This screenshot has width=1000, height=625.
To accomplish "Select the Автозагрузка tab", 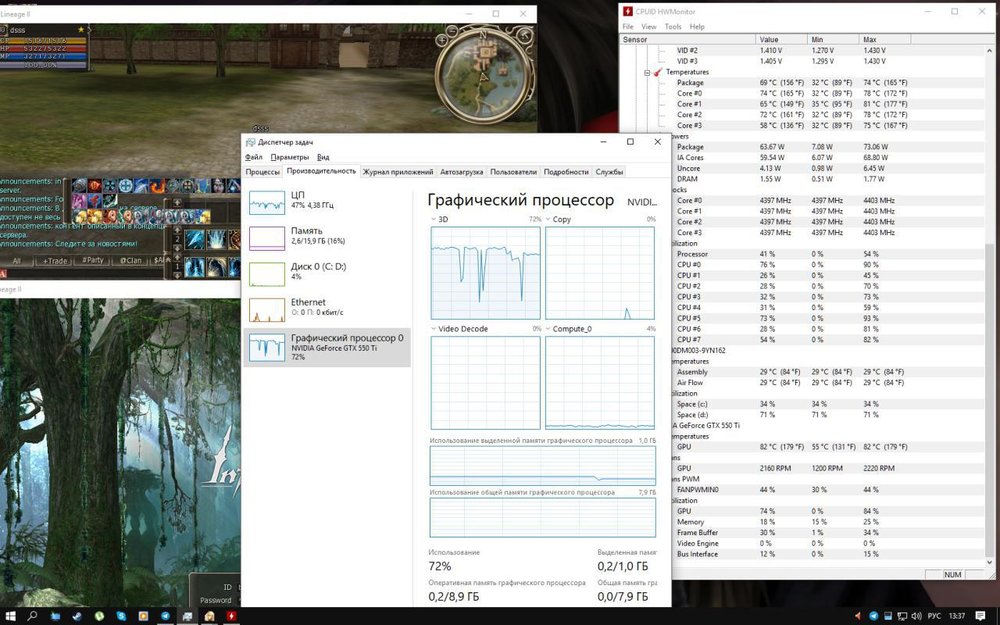I will pyautogui.click(x=462, y=172).
